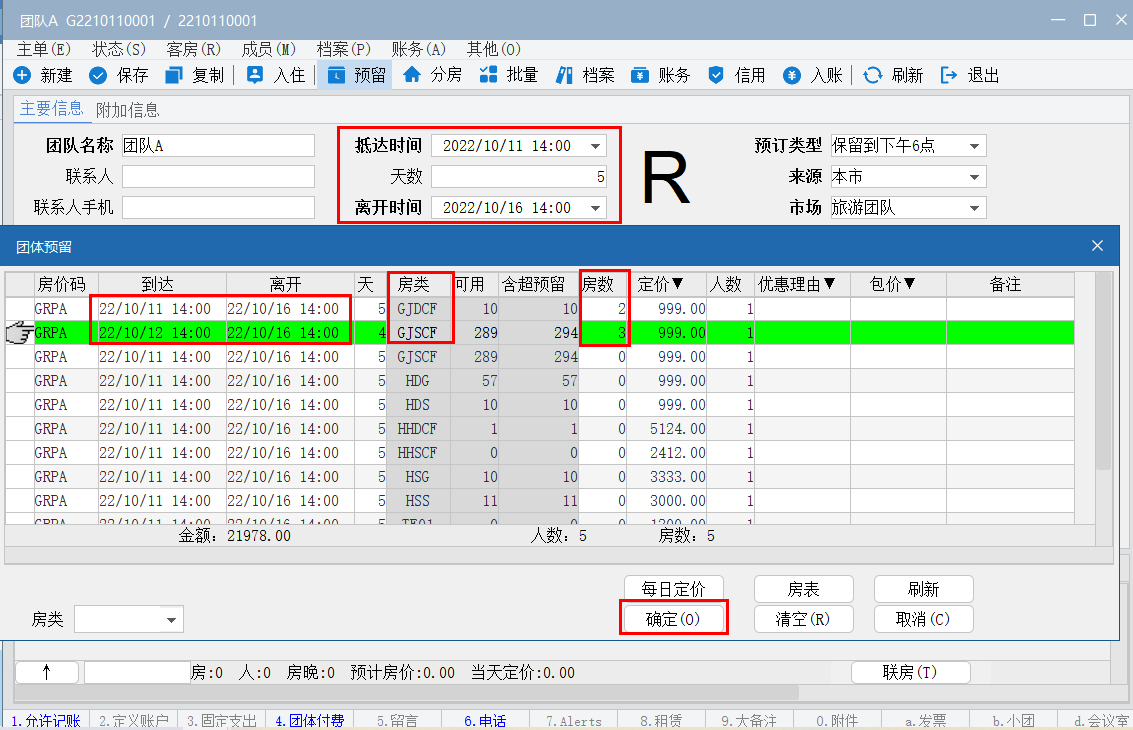Click the 3333.00 price cell

[667, 477]
